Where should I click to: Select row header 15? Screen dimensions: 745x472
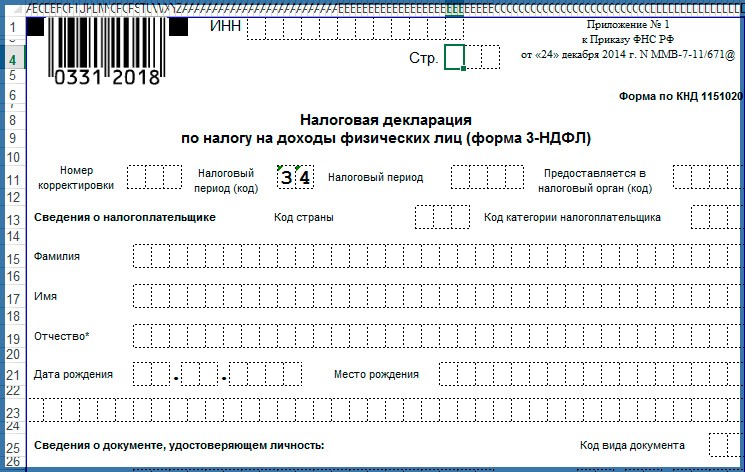[12, 259]
